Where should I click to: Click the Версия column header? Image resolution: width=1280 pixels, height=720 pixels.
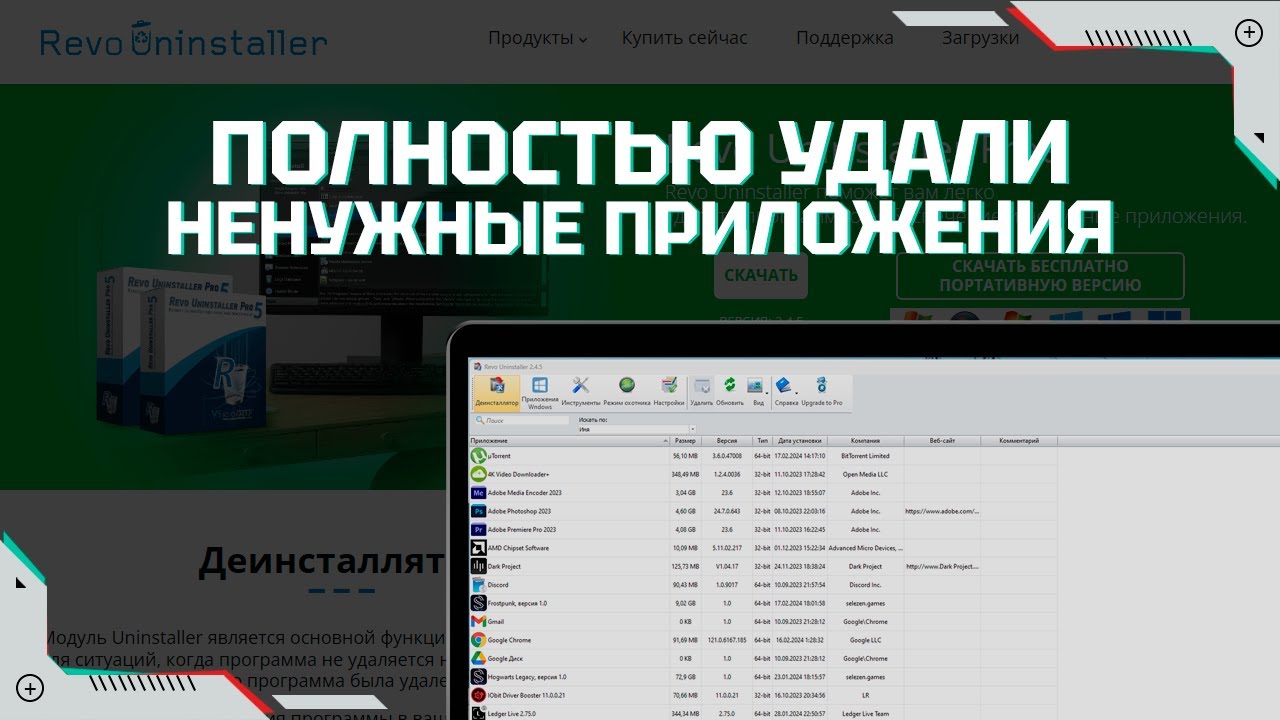click(x=727, y=441)
